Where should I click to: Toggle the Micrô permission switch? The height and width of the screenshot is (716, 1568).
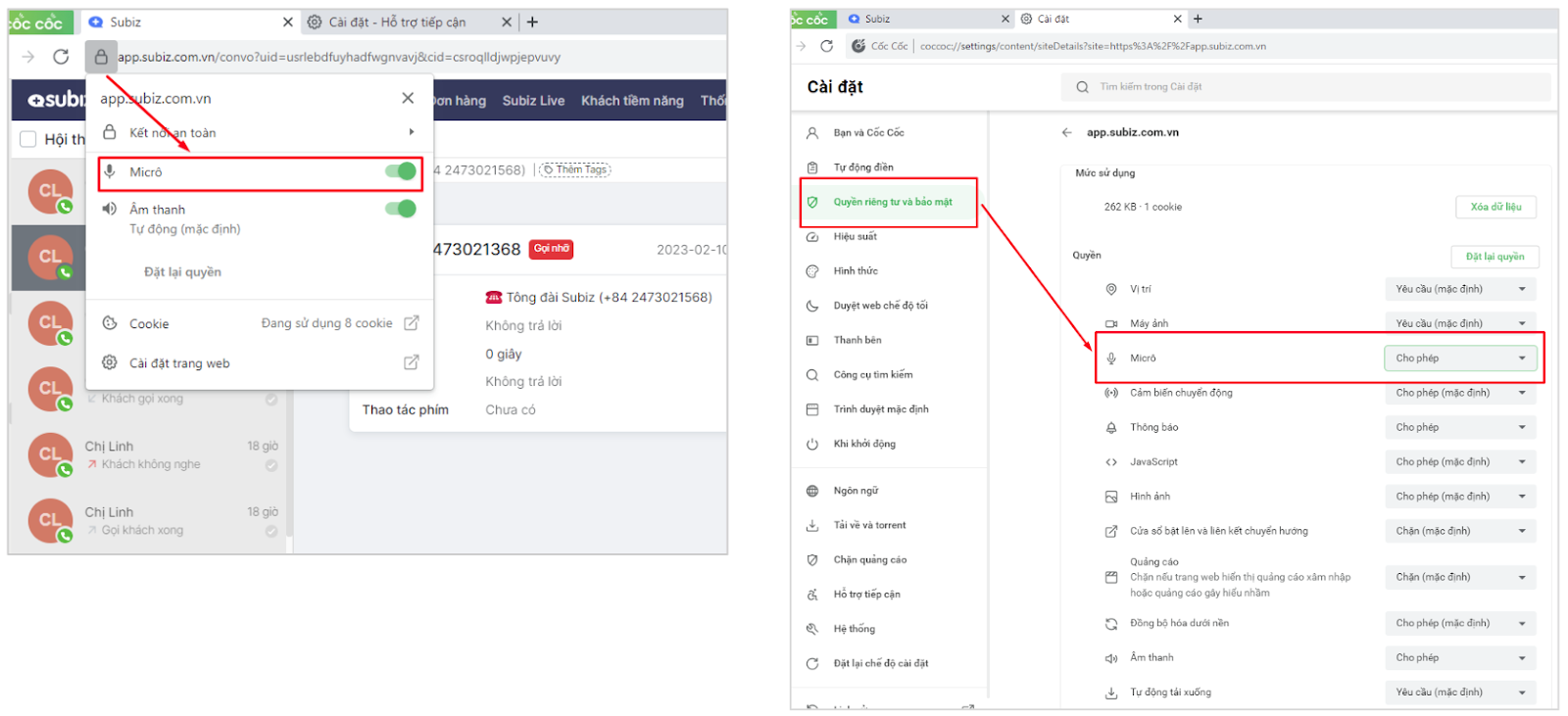400,171
